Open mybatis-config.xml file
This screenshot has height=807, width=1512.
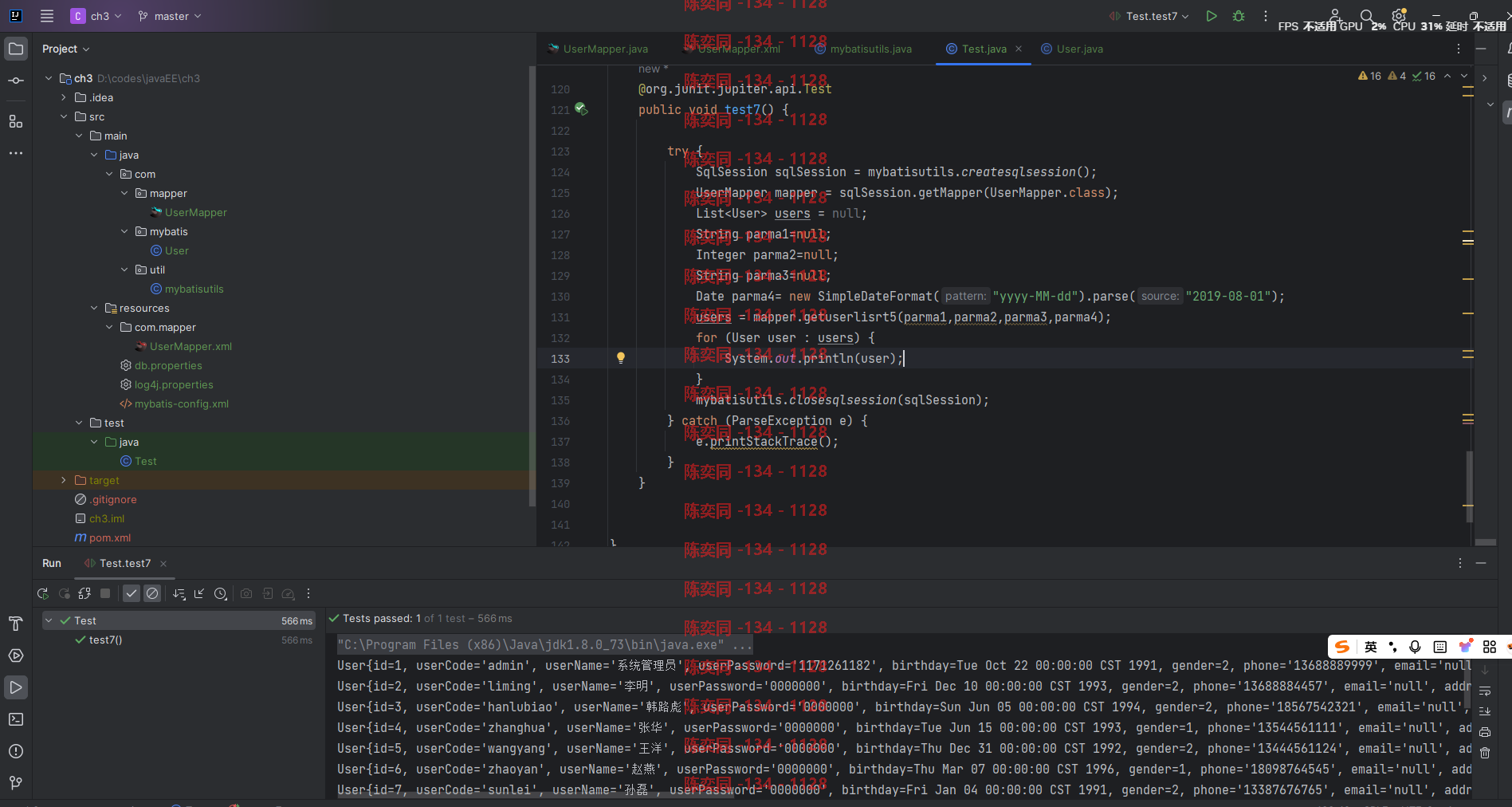click(175, 403)
